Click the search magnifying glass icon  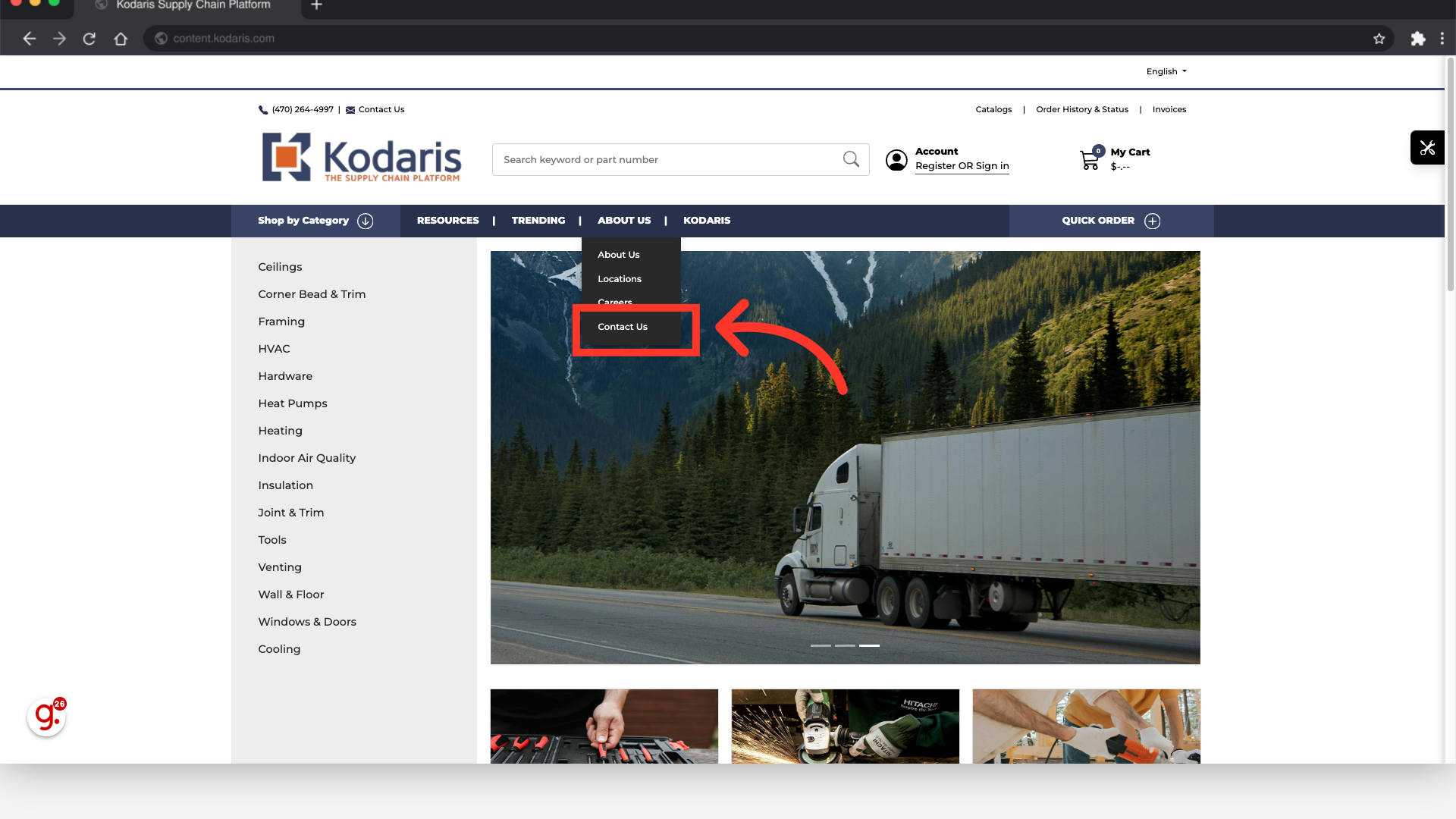click(851, 159)
